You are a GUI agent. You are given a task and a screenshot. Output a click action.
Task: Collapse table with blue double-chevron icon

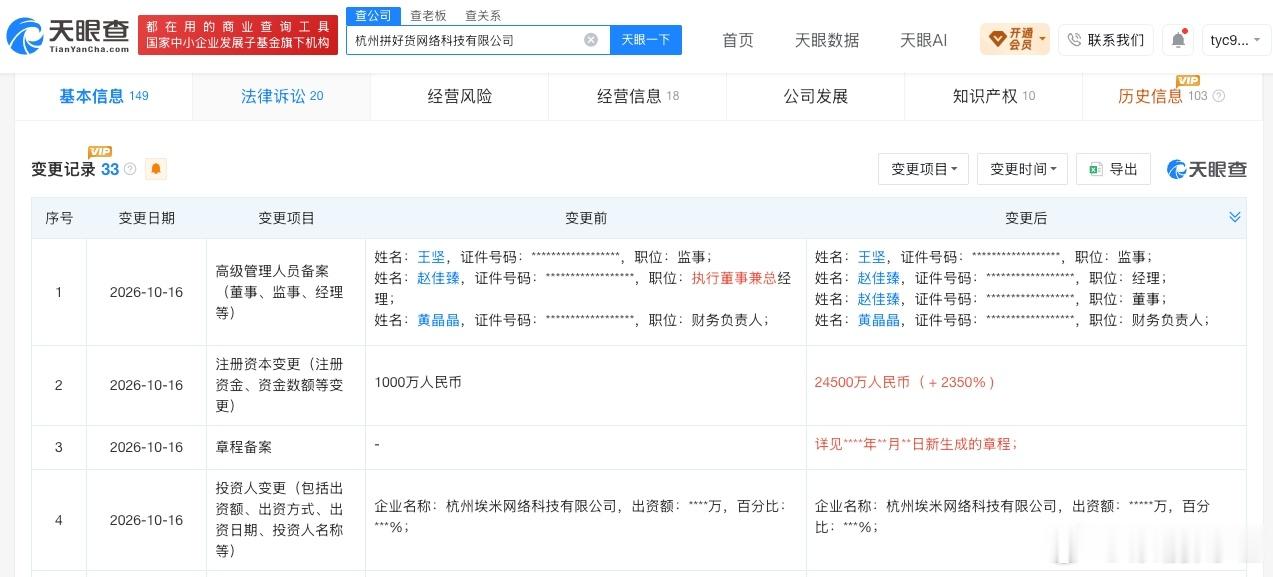point(1235,217)
